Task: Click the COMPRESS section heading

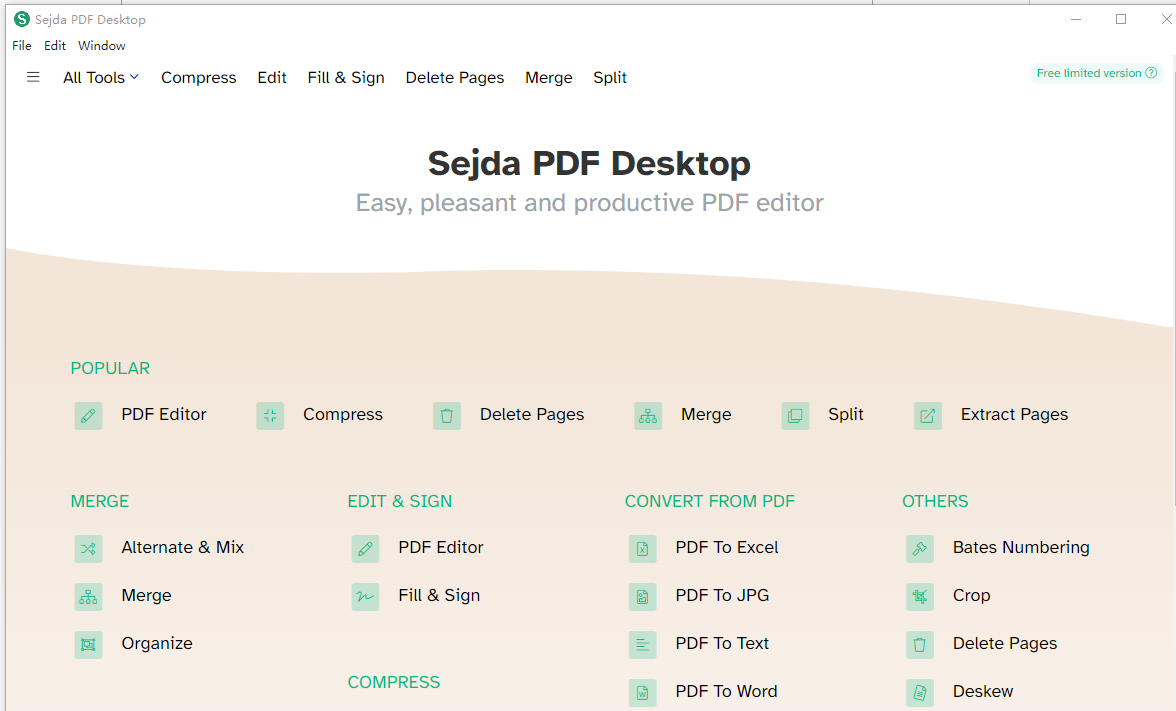Action: [394, 682]
